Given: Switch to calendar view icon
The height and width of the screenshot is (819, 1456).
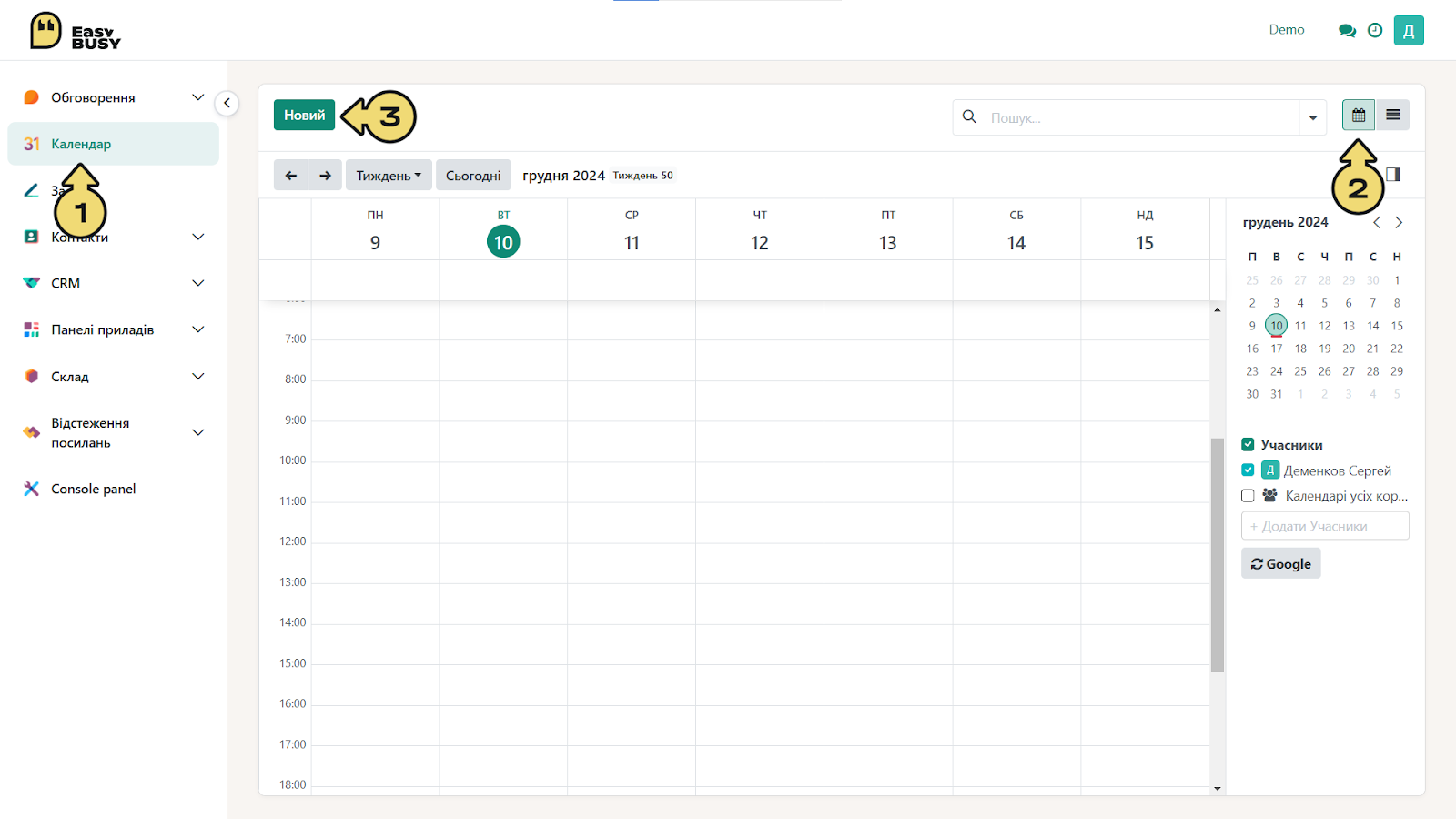Looking at the screenshot, I should pyautogui.click(x=1359, y=116).
